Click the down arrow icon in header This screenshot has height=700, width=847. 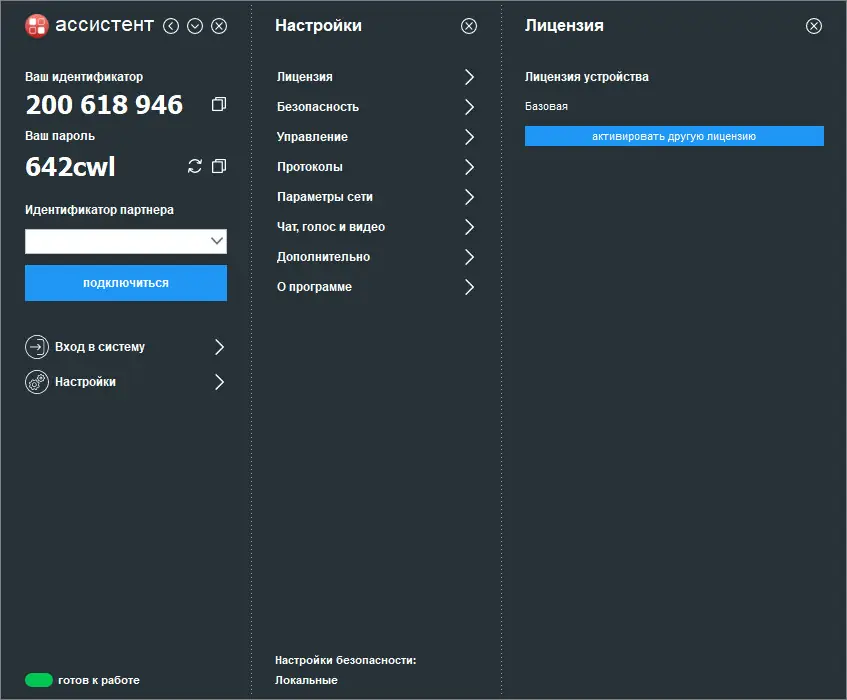[195, 26]
